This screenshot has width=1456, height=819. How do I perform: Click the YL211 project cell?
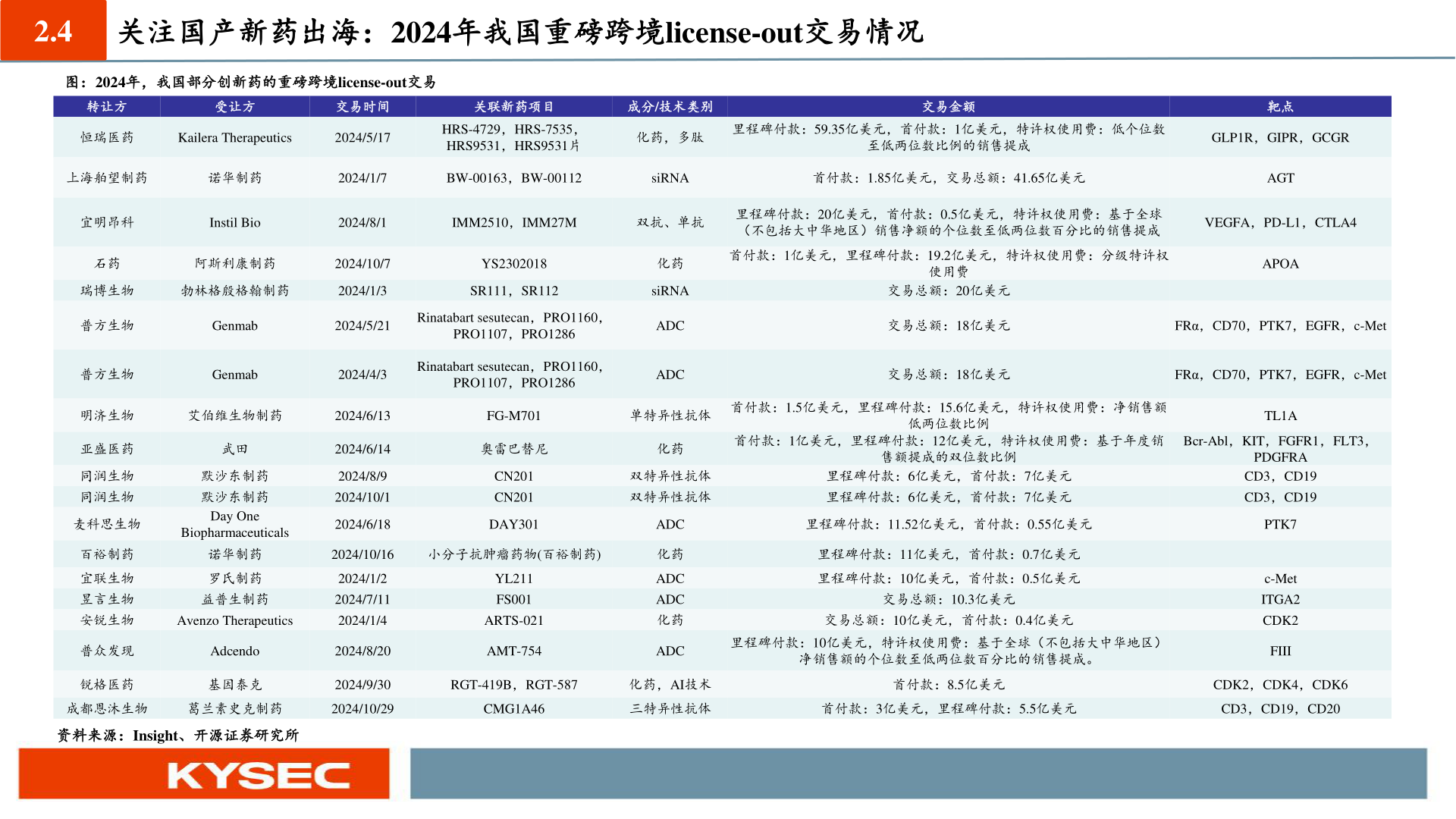(x=514, y=578)
